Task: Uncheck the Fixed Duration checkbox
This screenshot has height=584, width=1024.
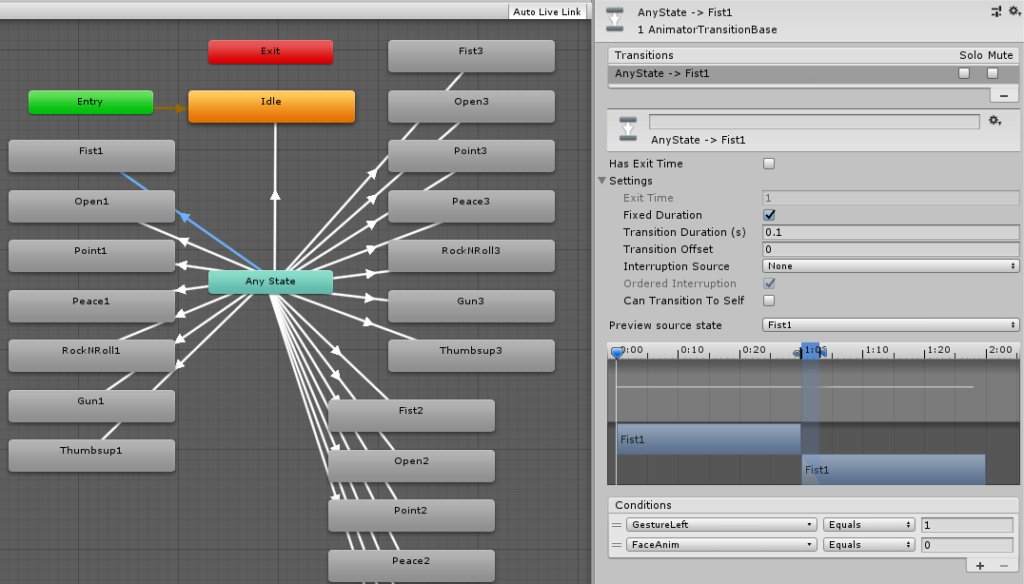Action: (x=769, y=215)
